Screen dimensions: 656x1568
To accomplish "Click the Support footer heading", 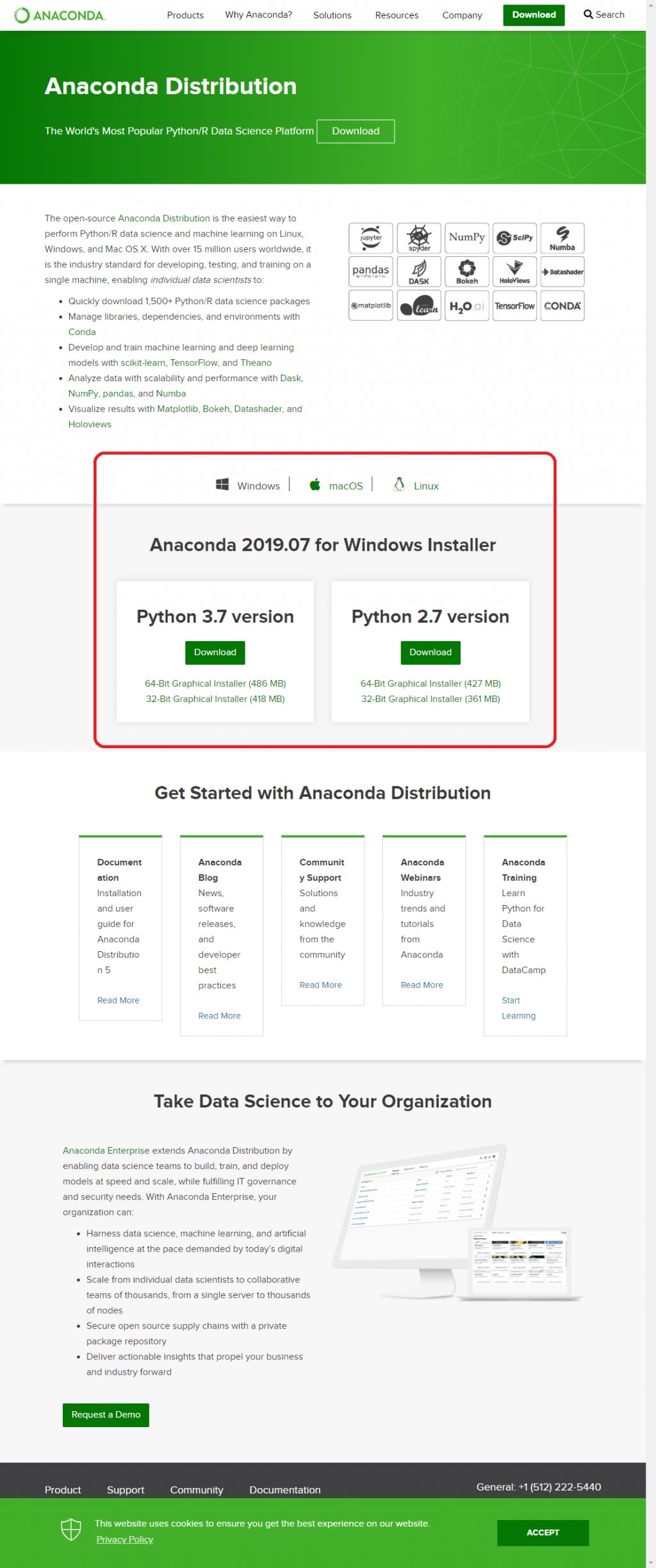I will point(126,1490).
